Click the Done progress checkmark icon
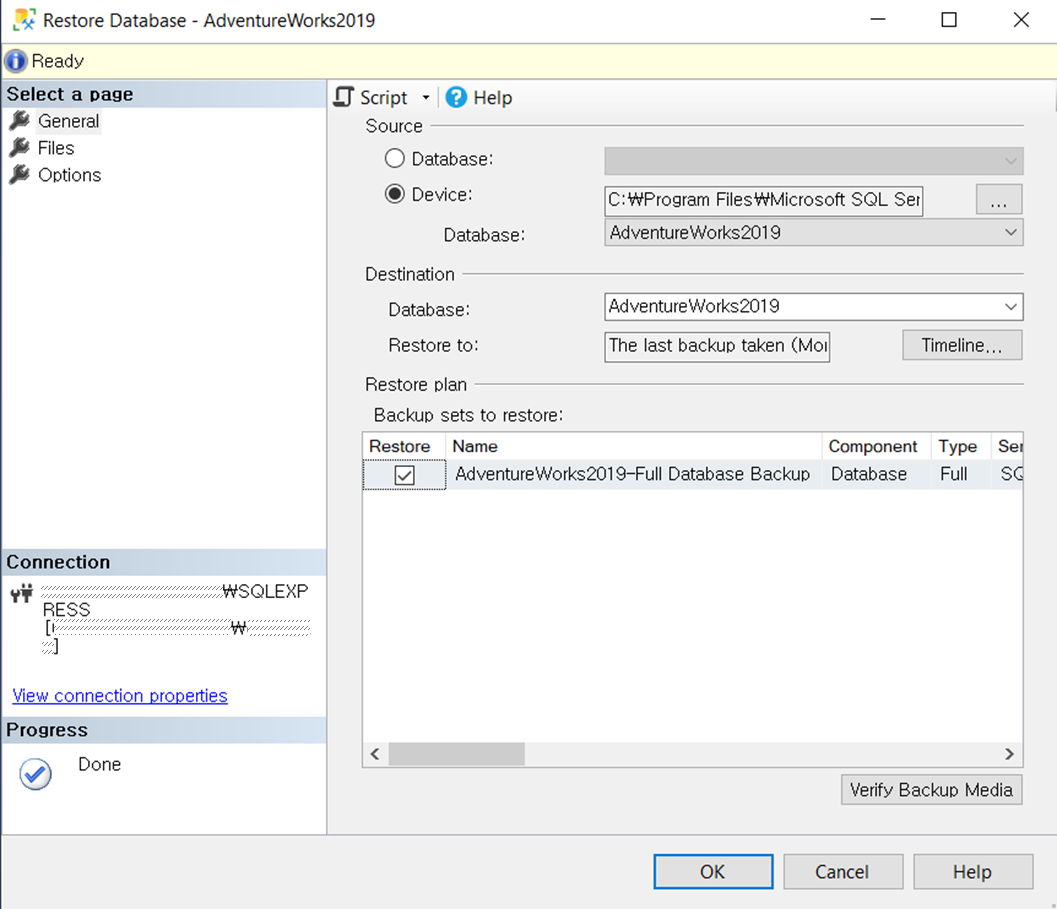This screenshot has width=1057, height=909. tap(35, 773)
